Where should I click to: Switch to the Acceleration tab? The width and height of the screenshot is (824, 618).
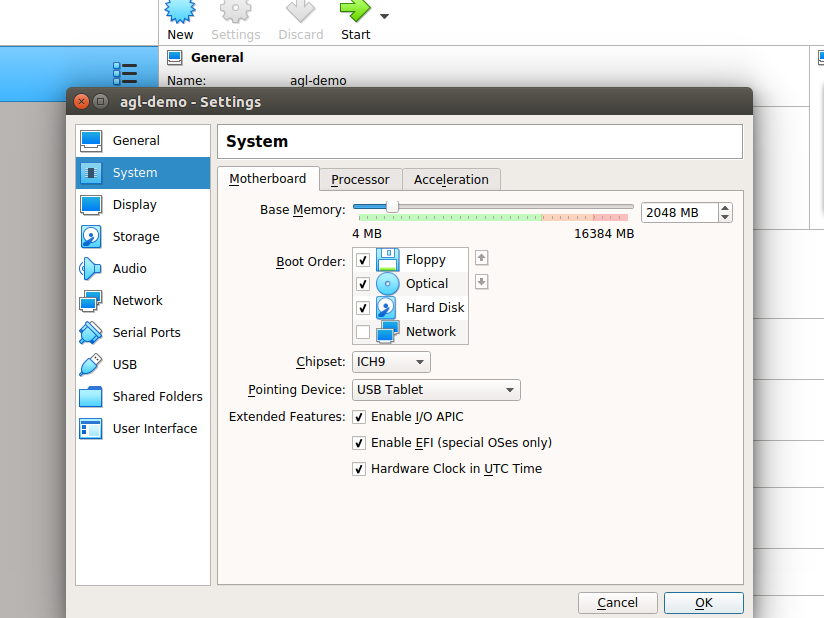(451, 180)
